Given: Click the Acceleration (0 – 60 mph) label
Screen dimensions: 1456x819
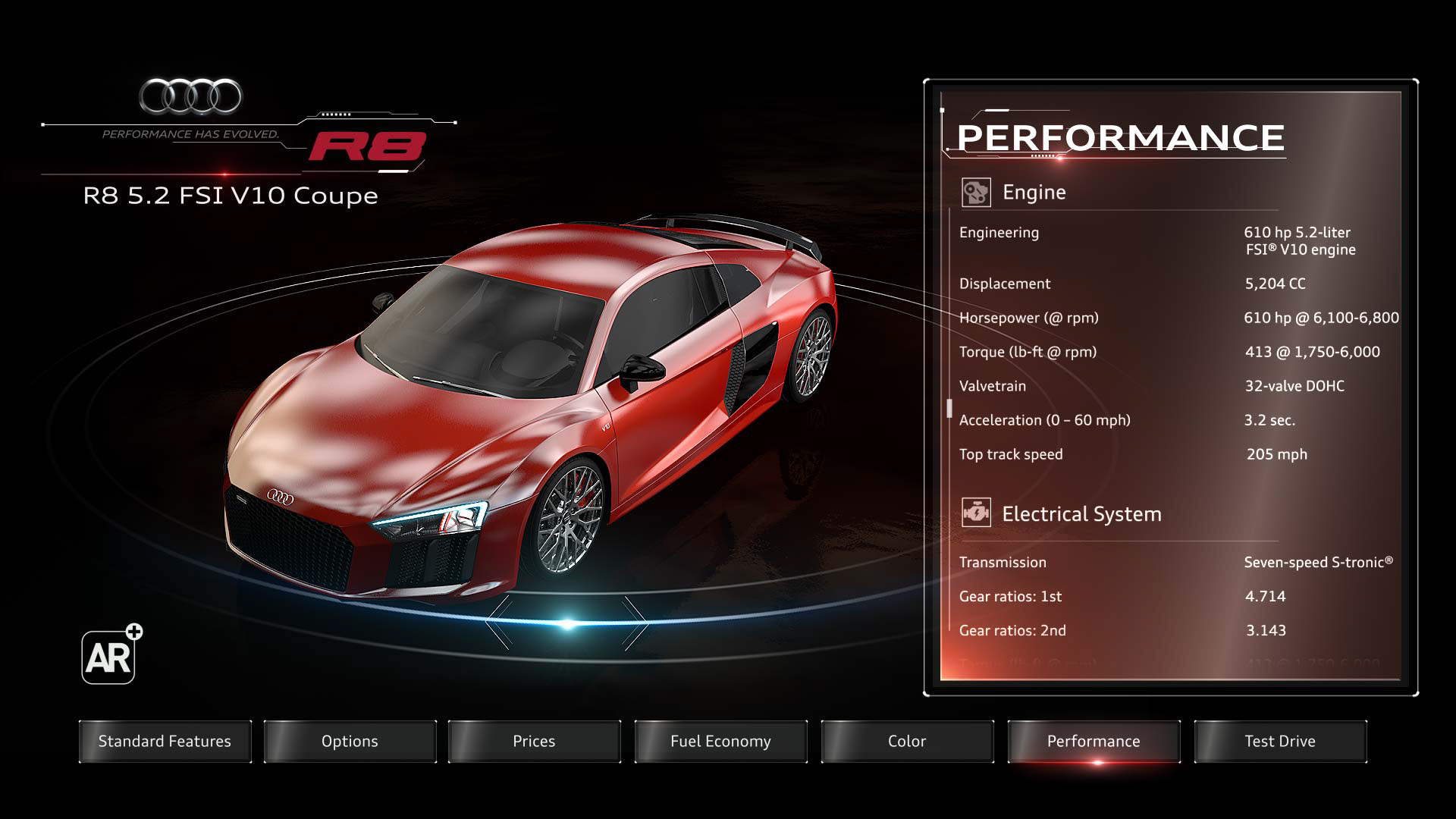Looking at the screenshot, I should [x=1044, y=420].
